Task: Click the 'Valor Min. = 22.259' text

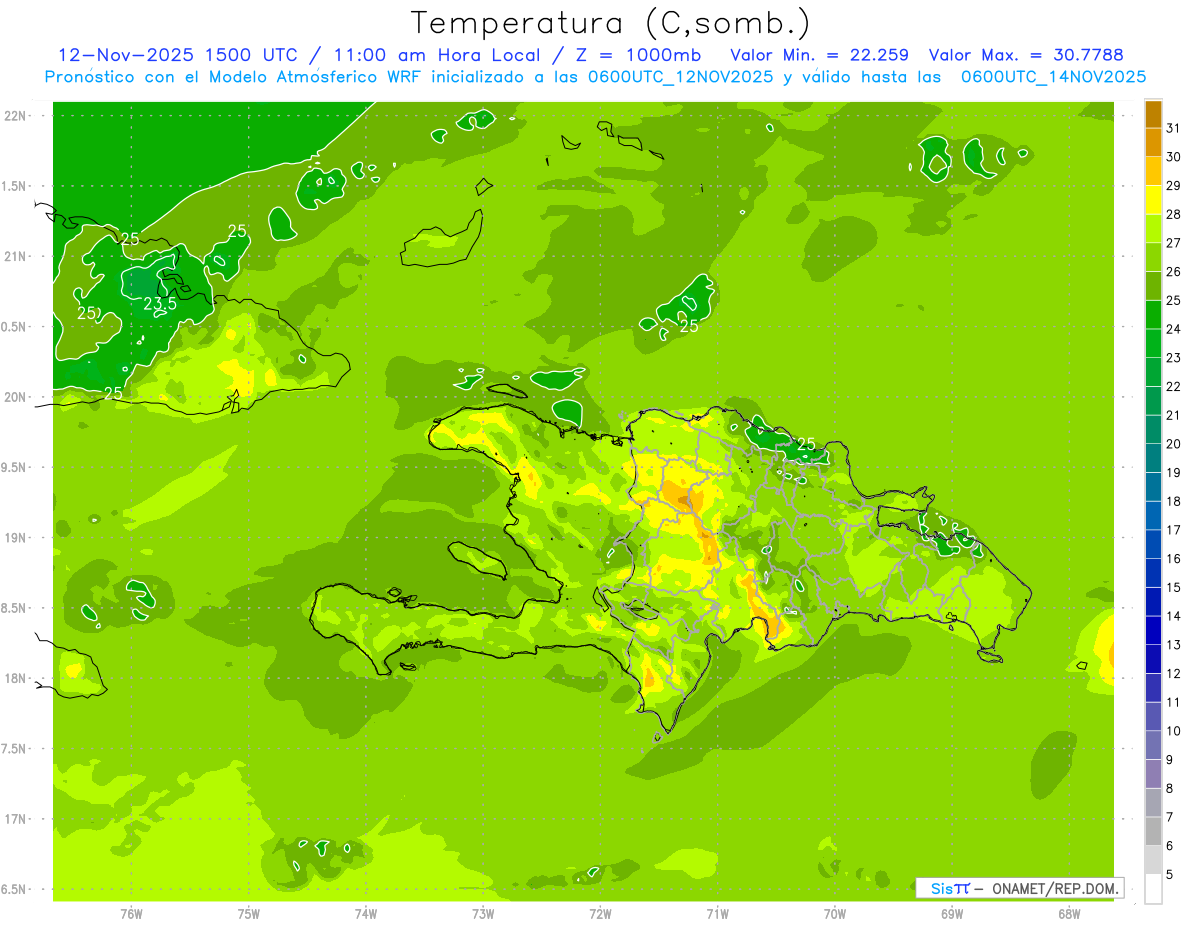Action: coord(820,55)
